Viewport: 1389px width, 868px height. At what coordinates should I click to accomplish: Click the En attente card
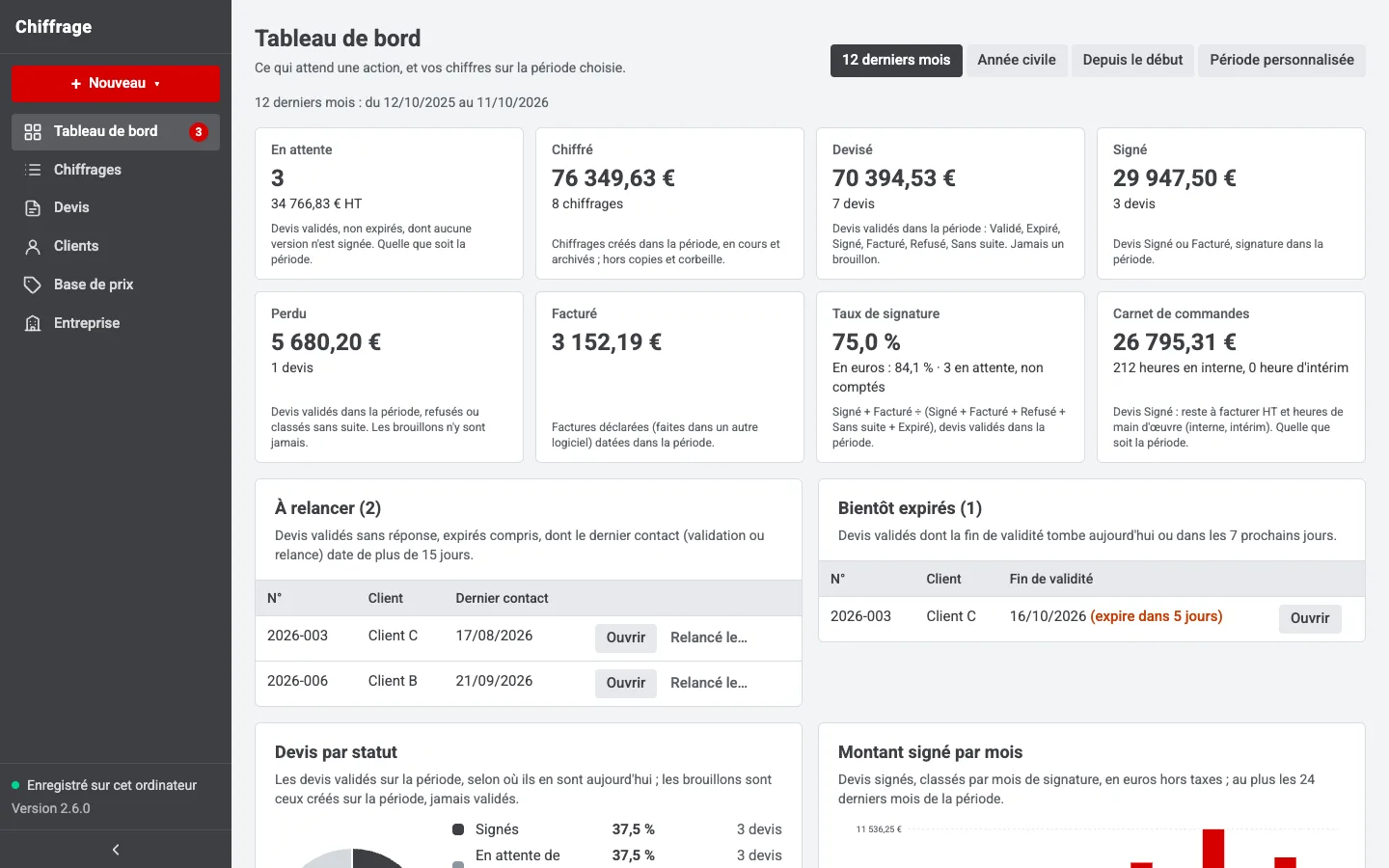click(389, 203)
